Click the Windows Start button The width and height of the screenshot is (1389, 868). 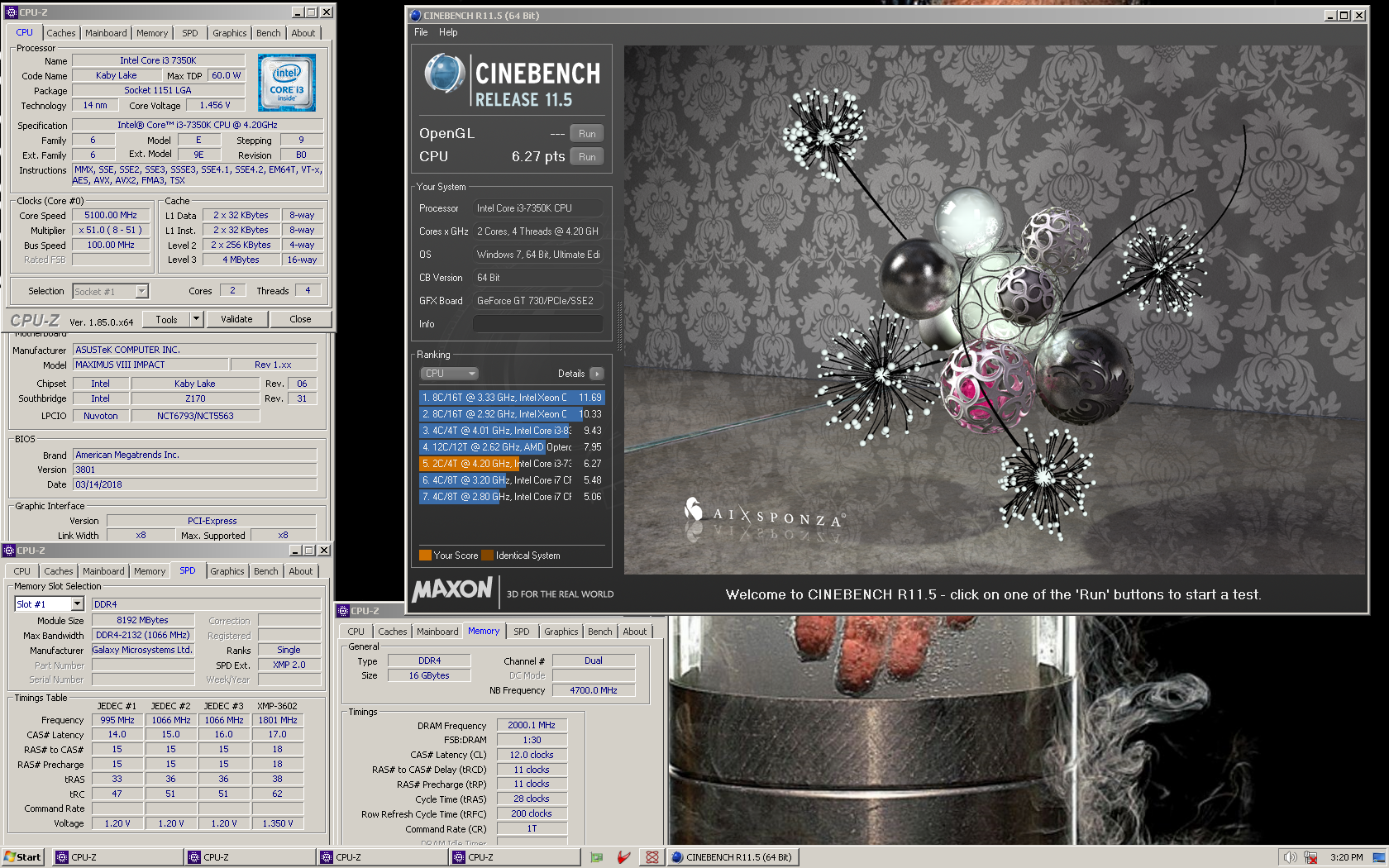pyautogui.click(x=23, y=857)
